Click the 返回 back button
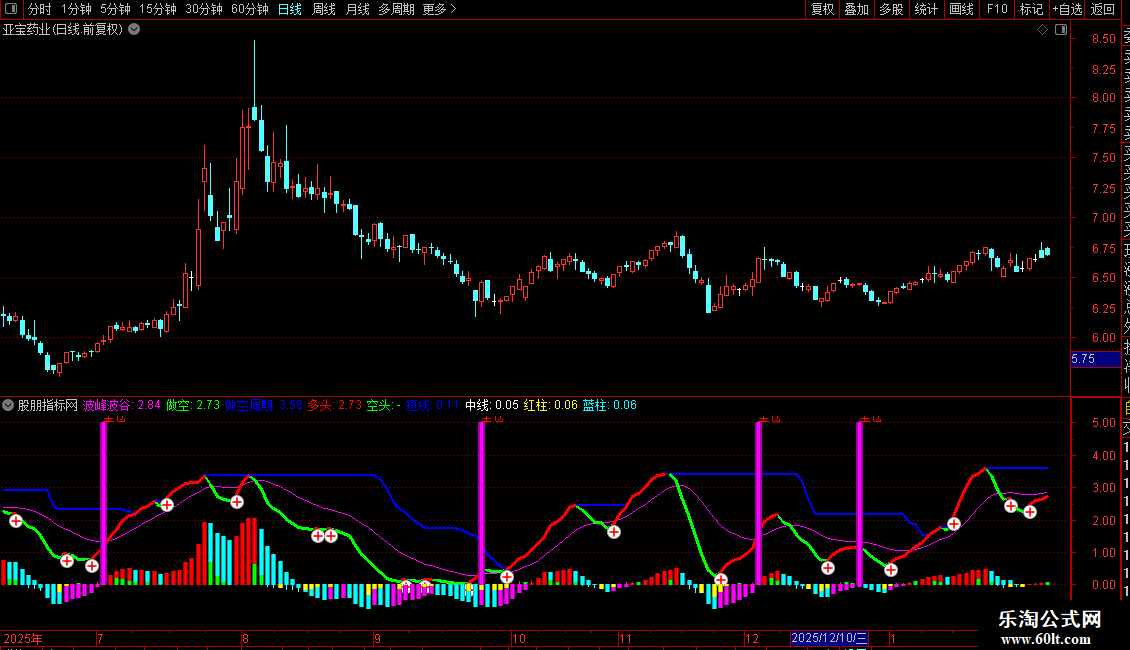 pyautogui.click(x=1103, y=9)
